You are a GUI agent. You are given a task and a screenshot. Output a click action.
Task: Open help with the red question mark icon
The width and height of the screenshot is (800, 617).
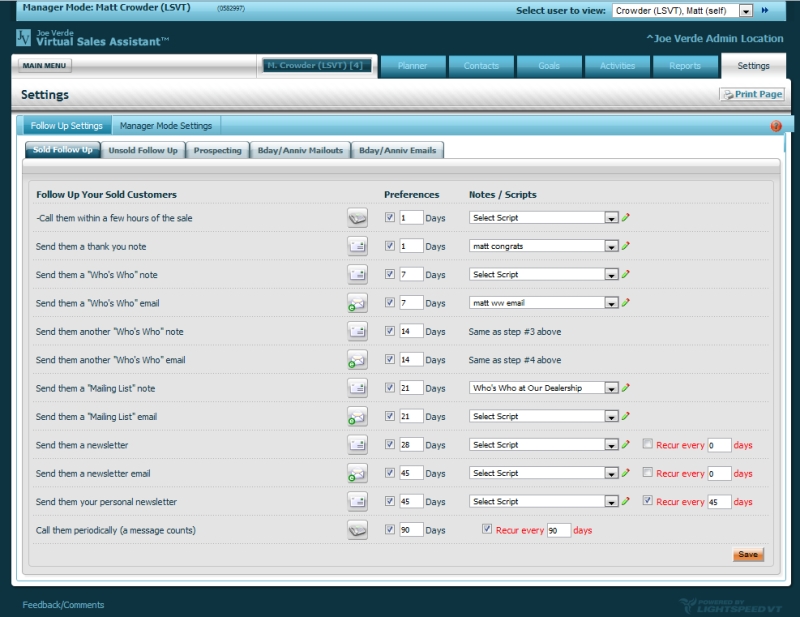point(776,126)
